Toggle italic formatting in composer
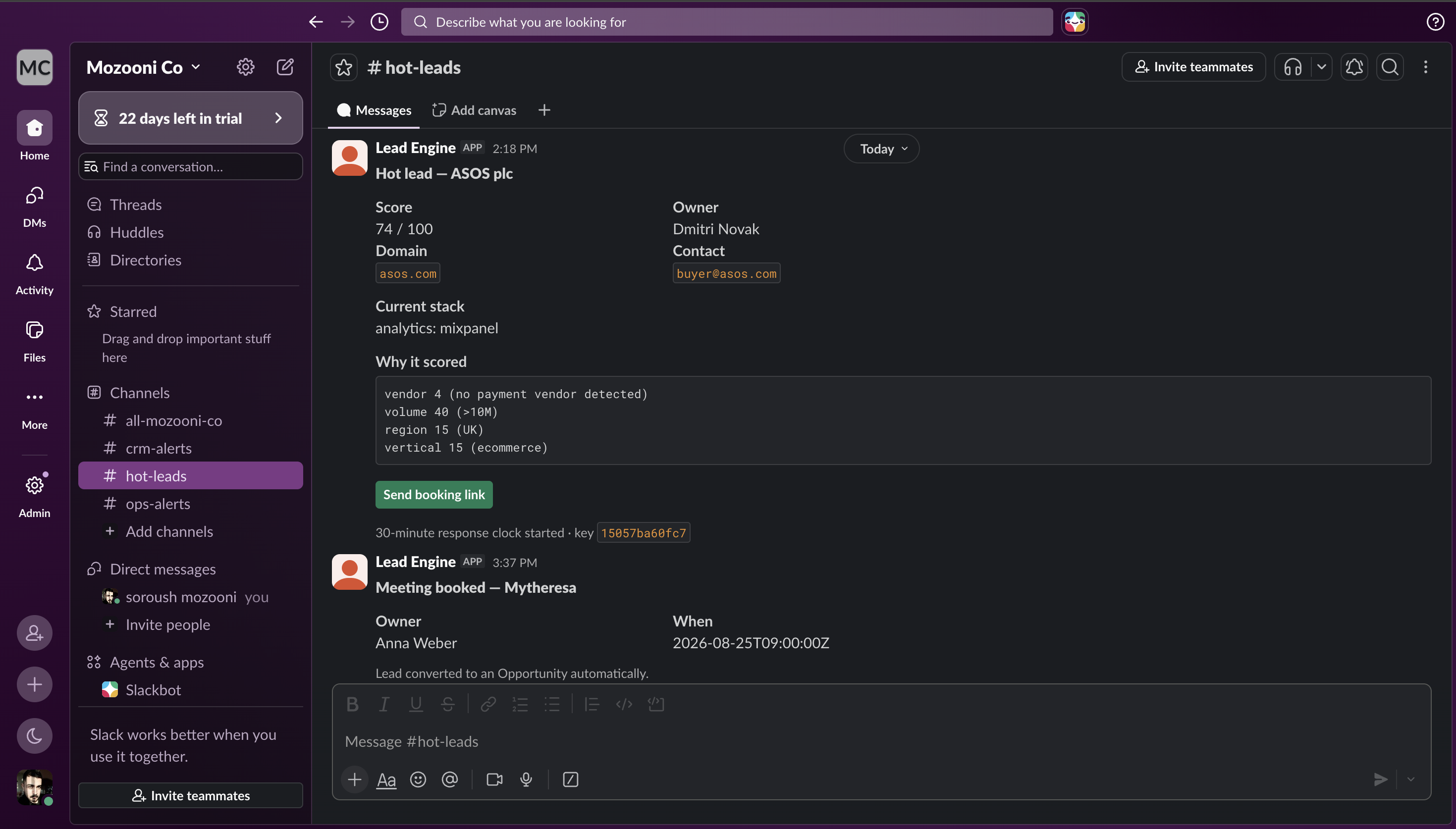This screenshot has height=829, width=1456. click(x=384, y=704)
